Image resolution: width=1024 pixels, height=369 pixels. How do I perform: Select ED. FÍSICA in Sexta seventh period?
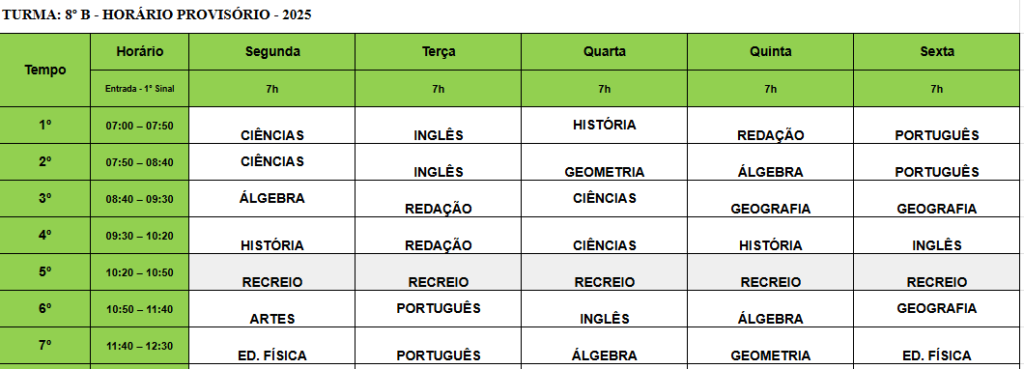936,355
